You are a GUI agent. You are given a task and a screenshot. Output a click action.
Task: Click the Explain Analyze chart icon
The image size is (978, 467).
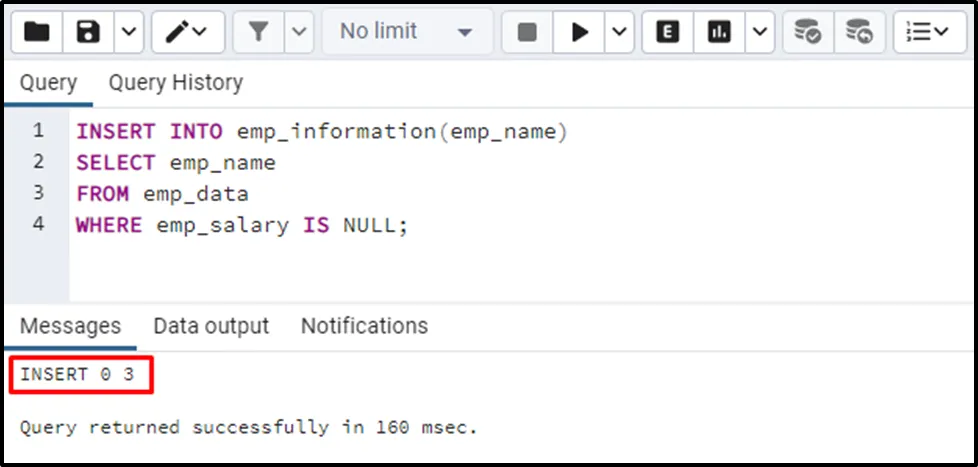pyautogui.click(x=719, y=32)
